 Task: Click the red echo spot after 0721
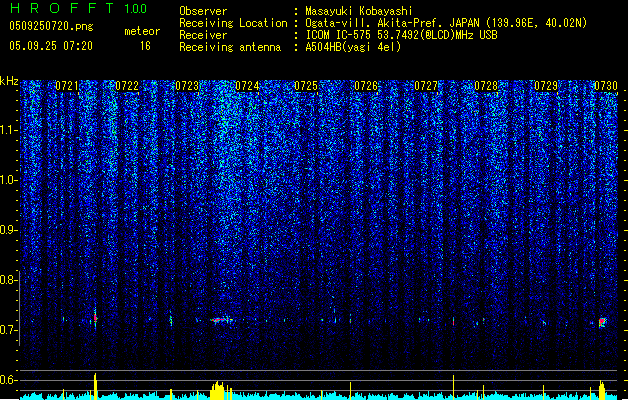[x=95, y=318]
